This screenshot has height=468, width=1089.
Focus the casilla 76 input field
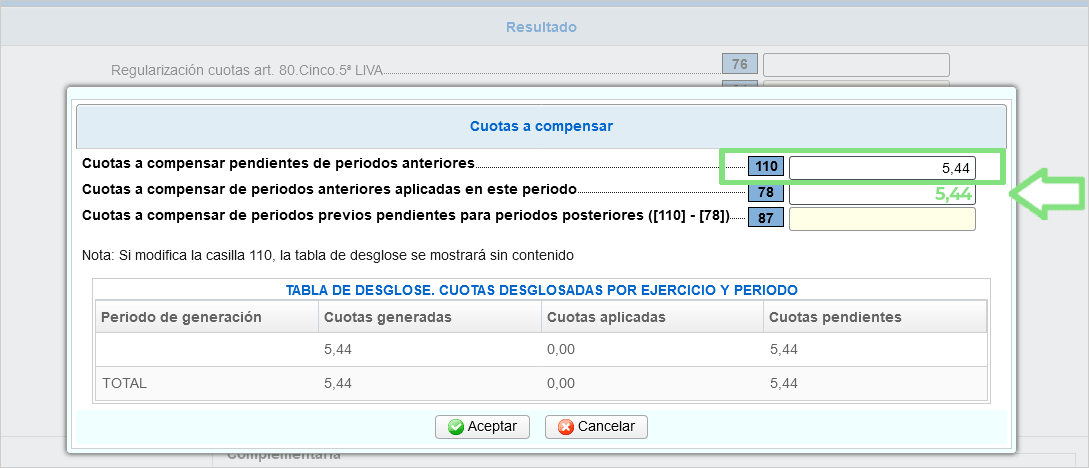tap(855, 65)
